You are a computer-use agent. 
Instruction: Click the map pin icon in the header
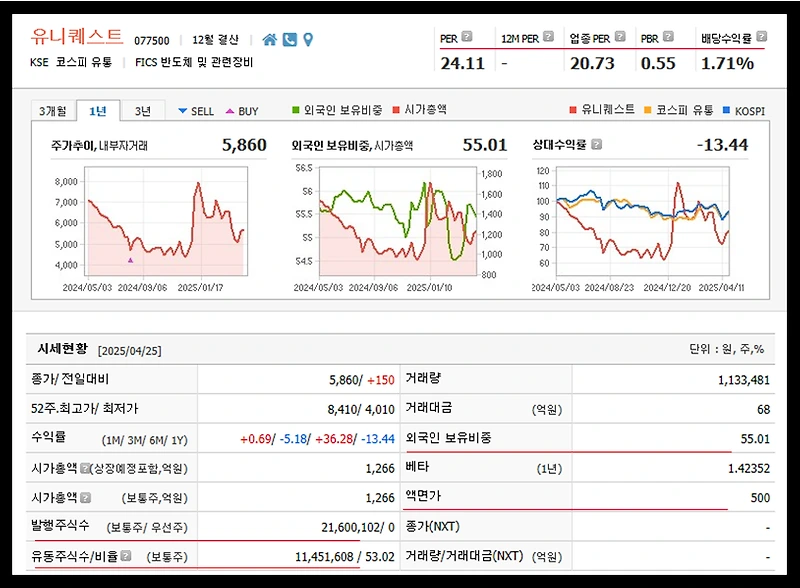307,39
